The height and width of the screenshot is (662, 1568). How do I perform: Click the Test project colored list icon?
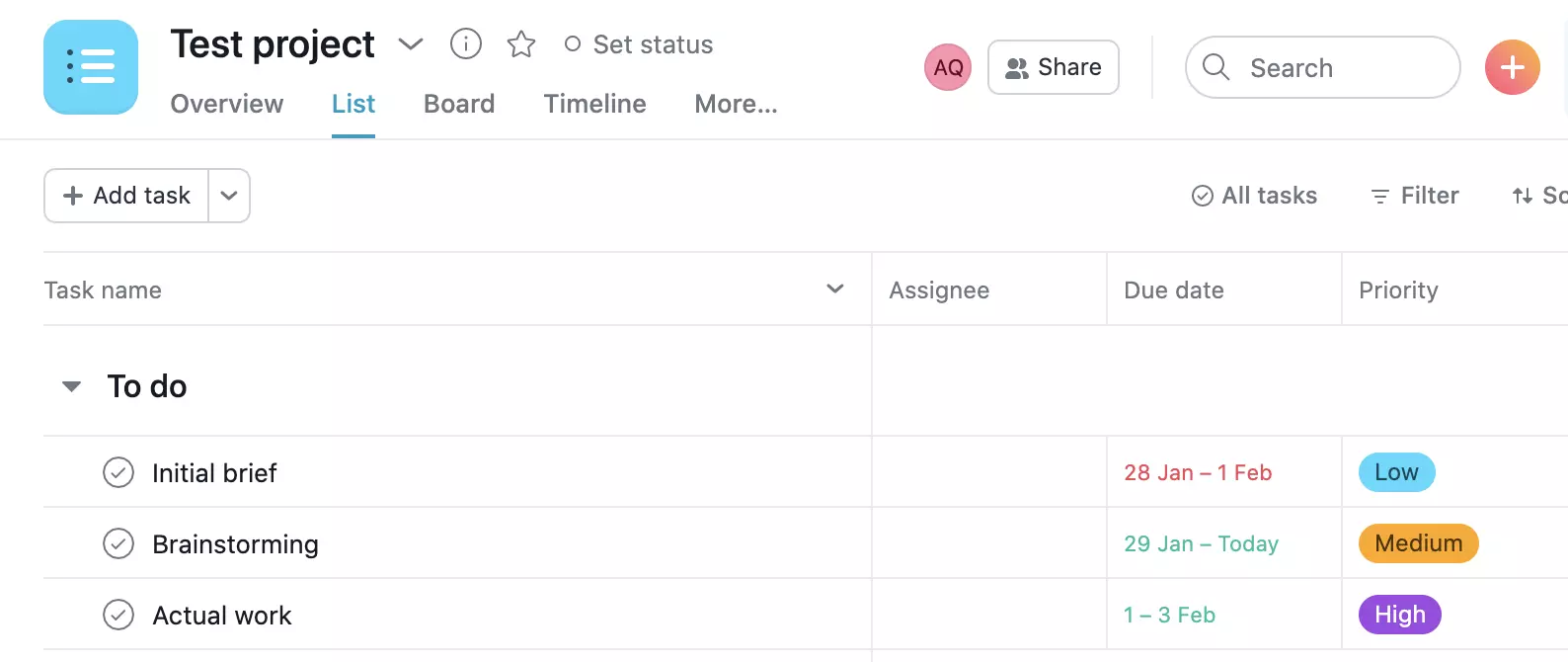pos(91,67)
